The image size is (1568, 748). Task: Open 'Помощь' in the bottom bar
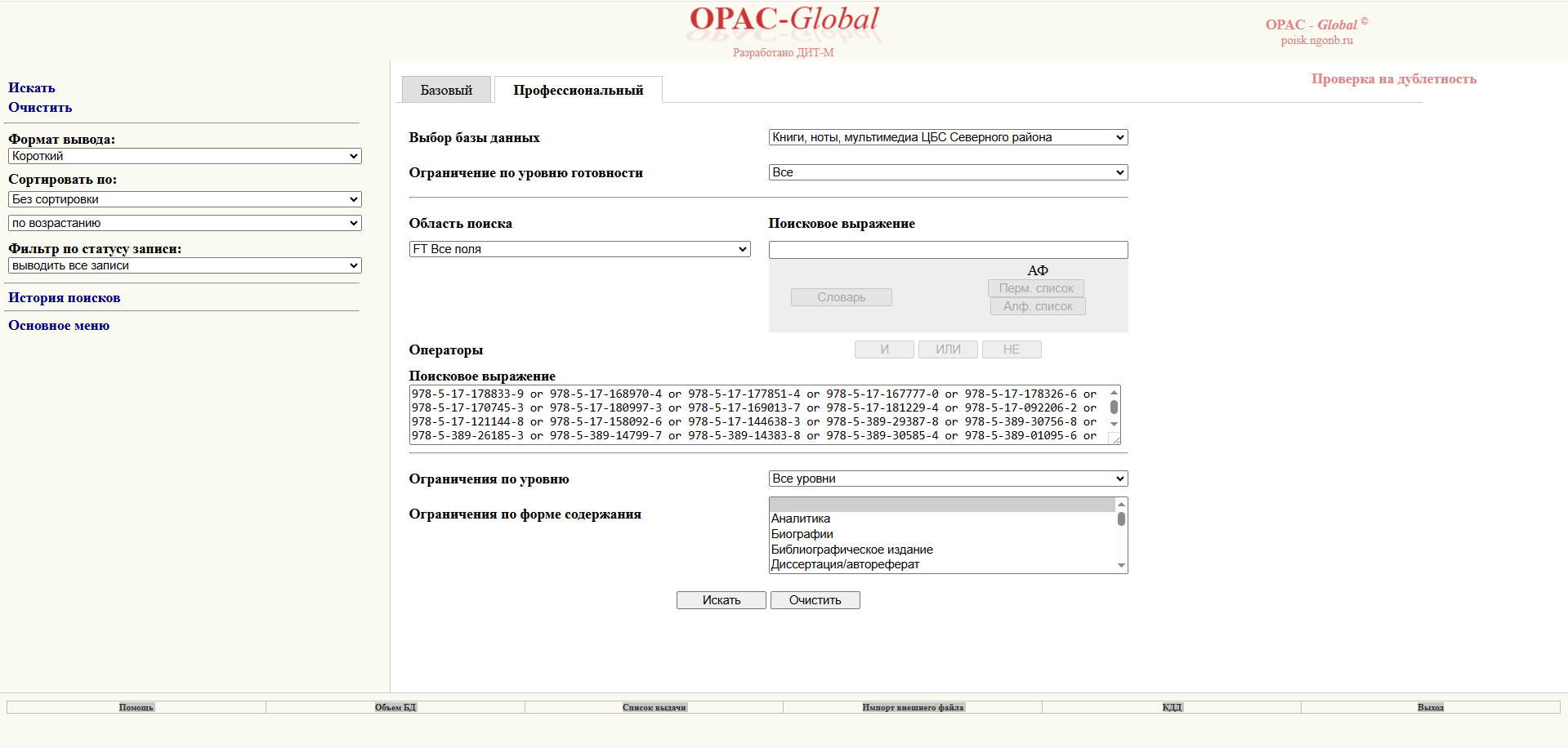[136, 707]
